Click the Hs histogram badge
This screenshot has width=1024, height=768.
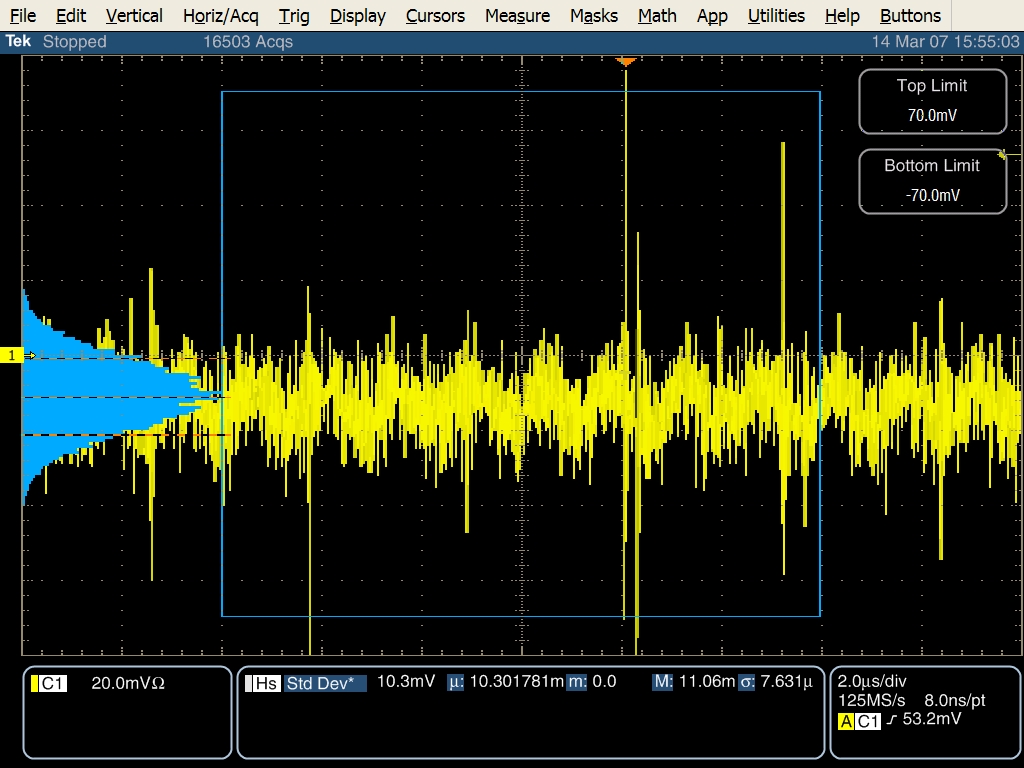265,684
